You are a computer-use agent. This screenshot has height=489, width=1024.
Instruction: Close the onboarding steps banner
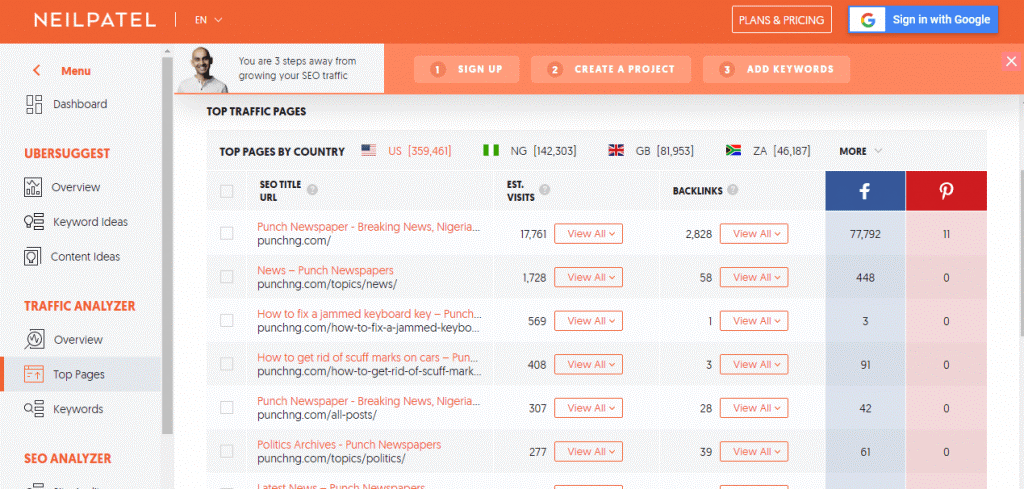(1012, 61)
